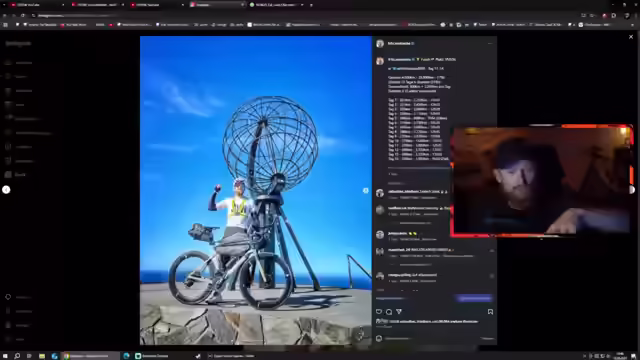Switch to the fifth browser tab with green icon

pyautogui.click(x=276, y=5)
